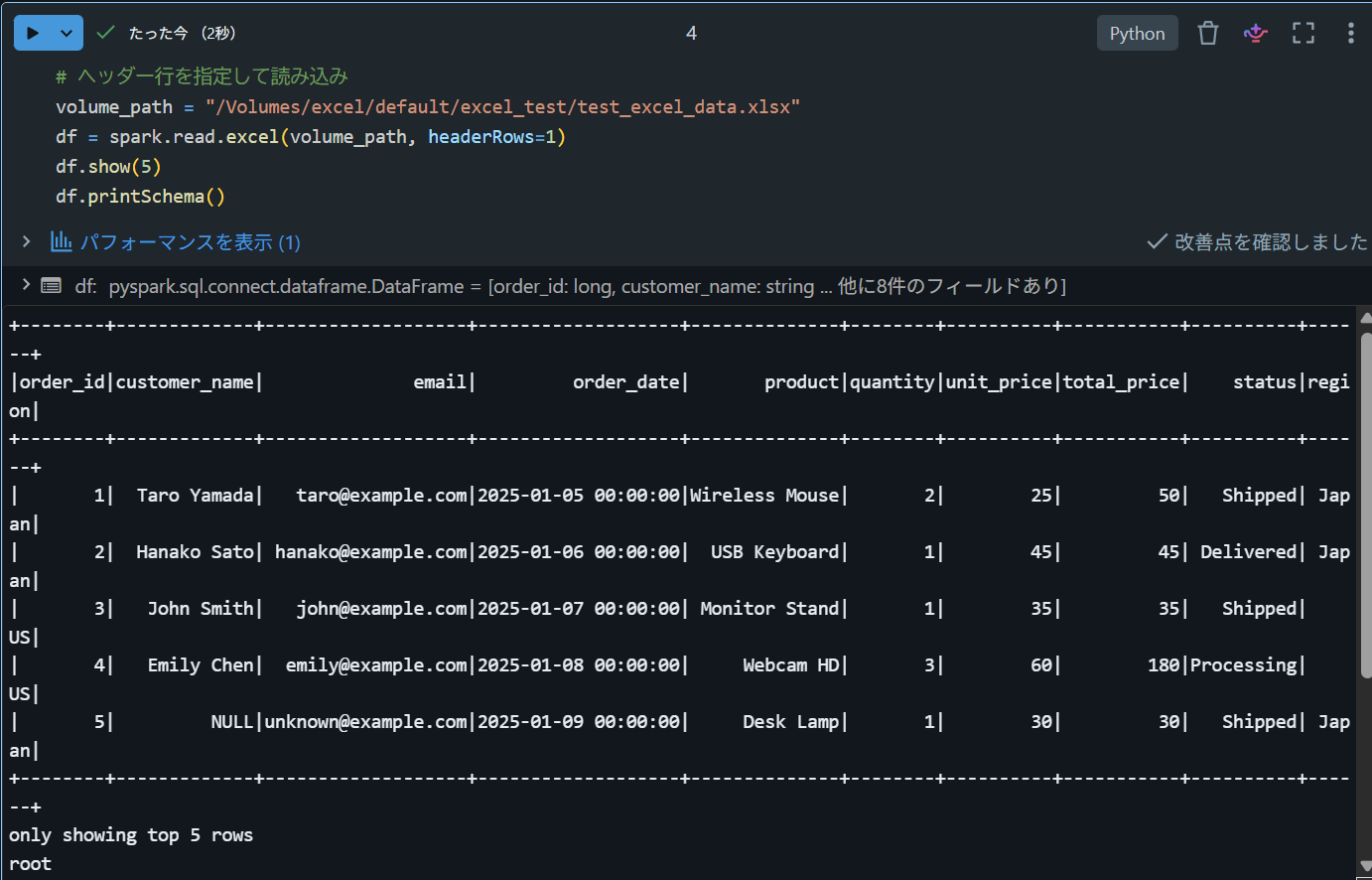This screenshot has height=880, width=1372.
Task: Click the cell execution number 4
Action: pyautogui.click(x=691, y=33)
